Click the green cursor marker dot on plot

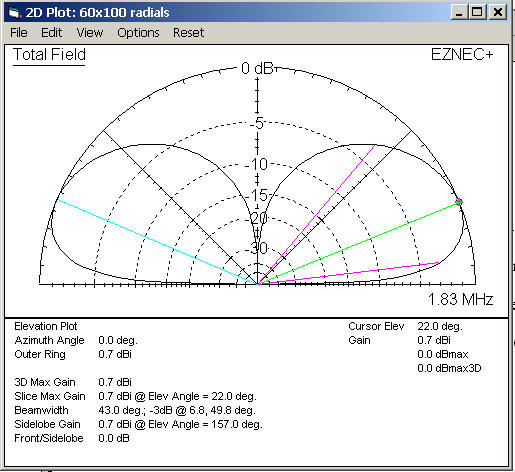click(x=459, y=202)
